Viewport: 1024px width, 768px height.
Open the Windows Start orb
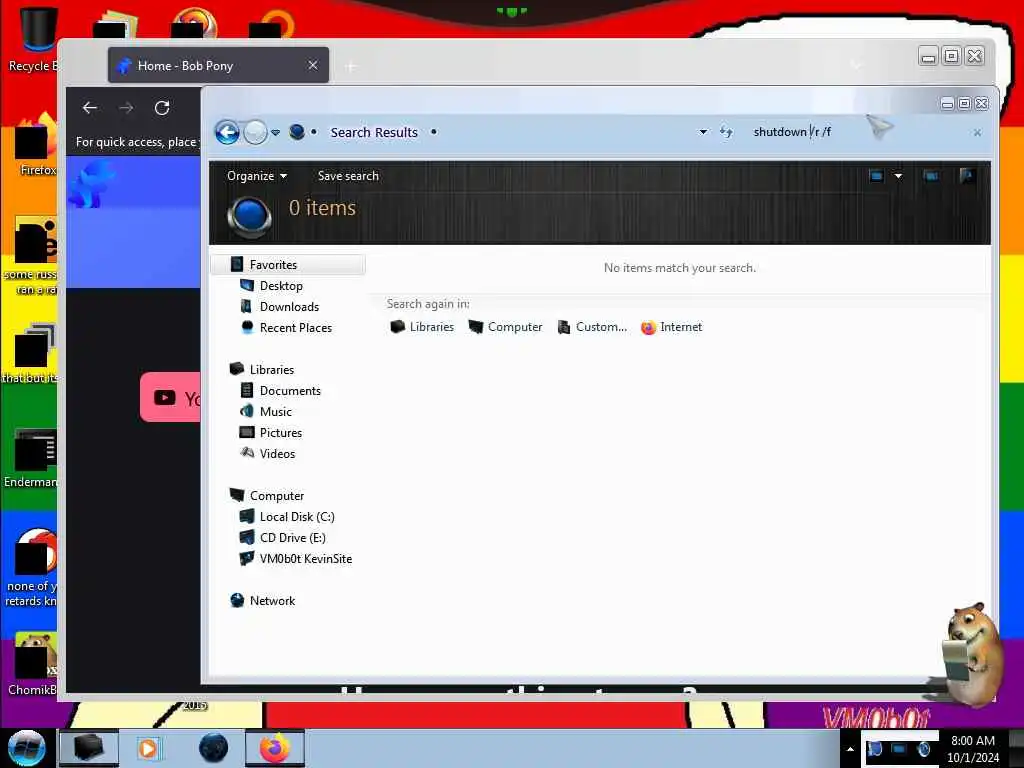tap(26, 748)
